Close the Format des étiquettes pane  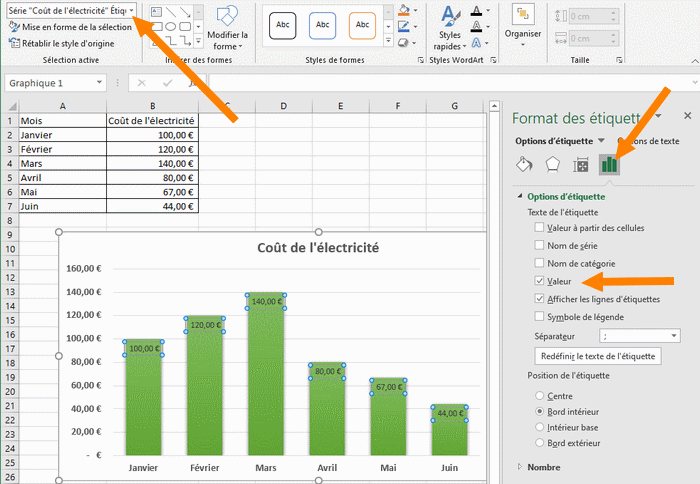point(687,116)
